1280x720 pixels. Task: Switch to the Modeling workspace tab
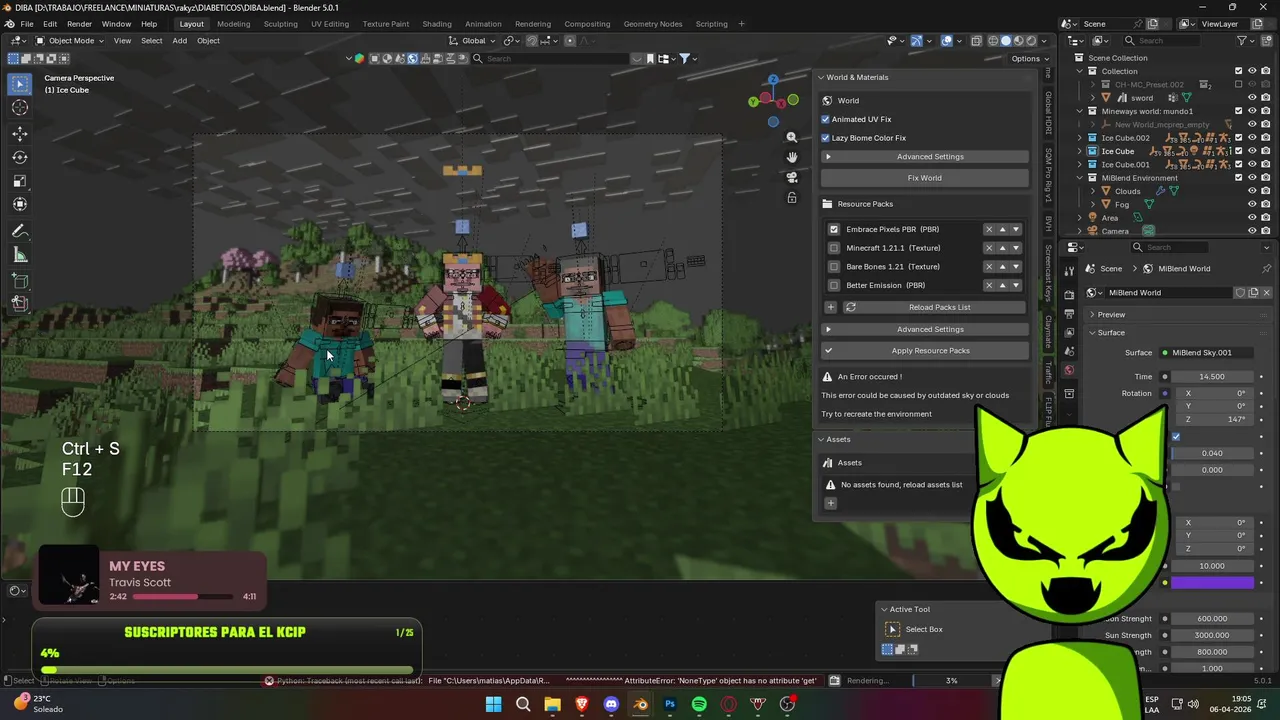pyautogui.click(x=233, y=24)
